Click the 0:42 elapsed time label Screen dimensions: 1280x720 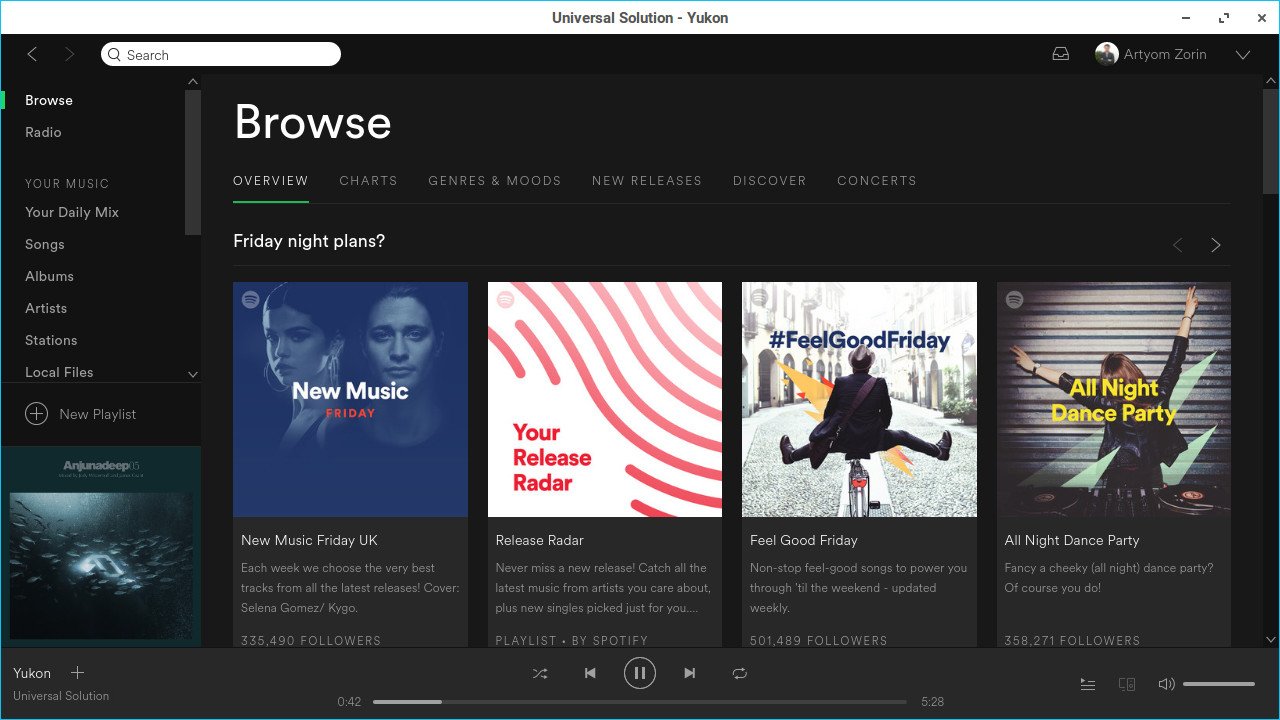pyautogui.click(x=349, y=702)
